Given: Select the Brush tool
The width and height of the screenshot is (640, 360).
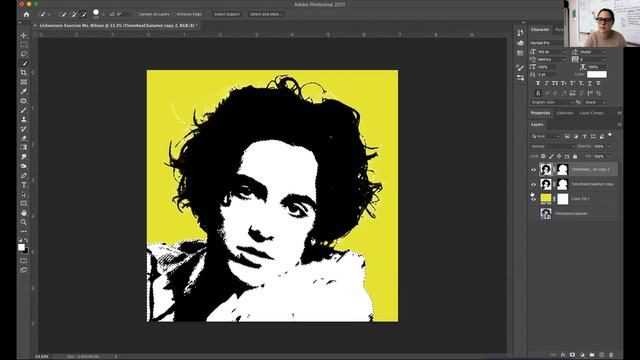Looking at the screenshot, I should (x=24, y=110).
